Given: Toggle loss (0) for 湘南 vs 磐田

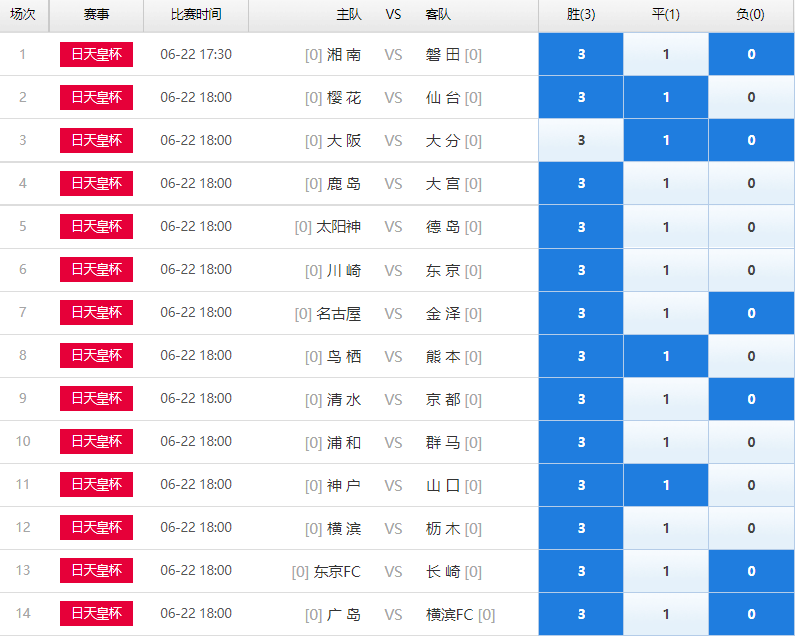Looking at the screenshot, I should pyautogui.click(x=751, y=54).
